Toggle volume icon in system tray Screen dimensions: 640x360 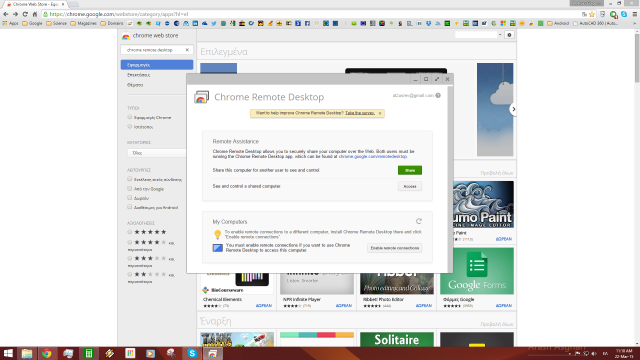[x=594, y=353]
